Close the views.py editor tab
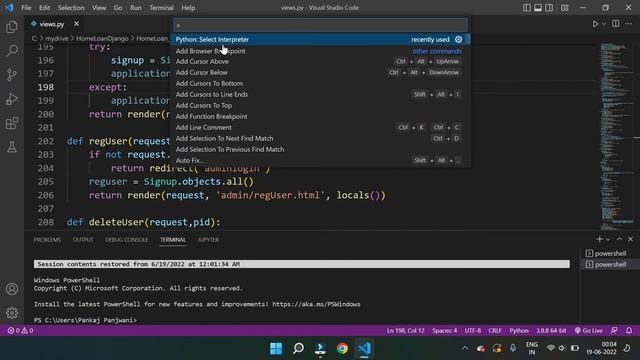Screen dimensions: 640x360 (x=76, y=24)
